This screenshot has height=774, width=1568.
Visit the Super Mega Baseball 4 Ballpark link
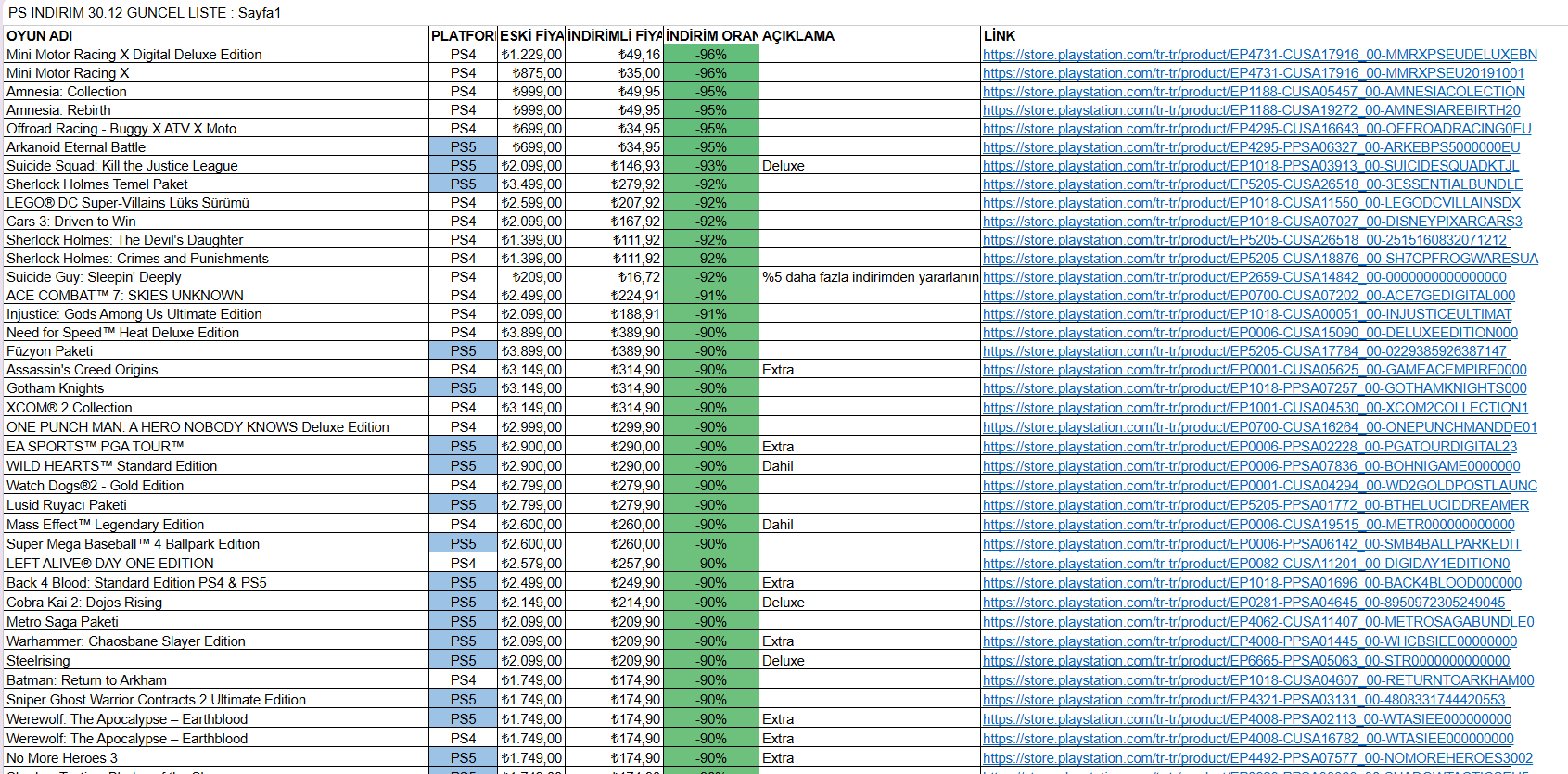pyautogui.click(x=1252, y=544)
